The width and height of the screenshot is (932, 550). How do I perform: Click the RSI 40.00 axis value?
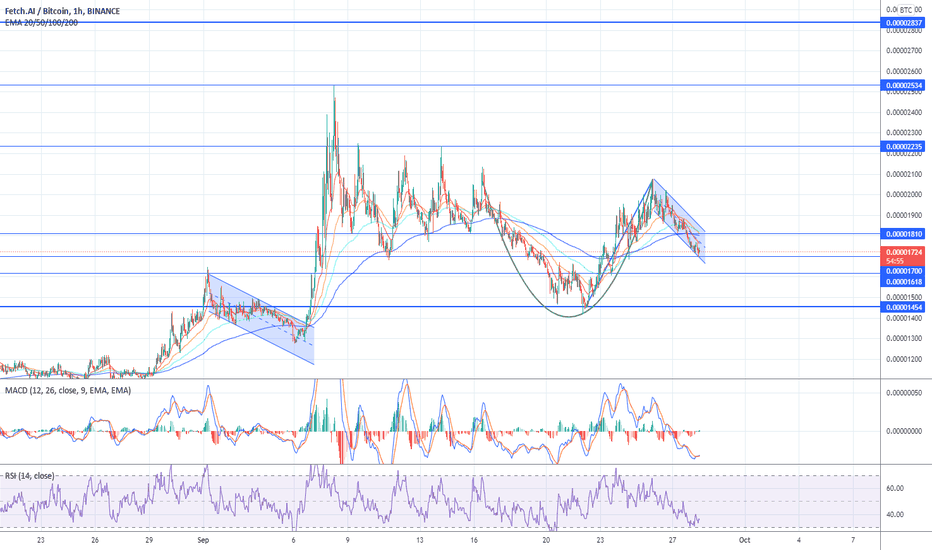click(895, 515)
